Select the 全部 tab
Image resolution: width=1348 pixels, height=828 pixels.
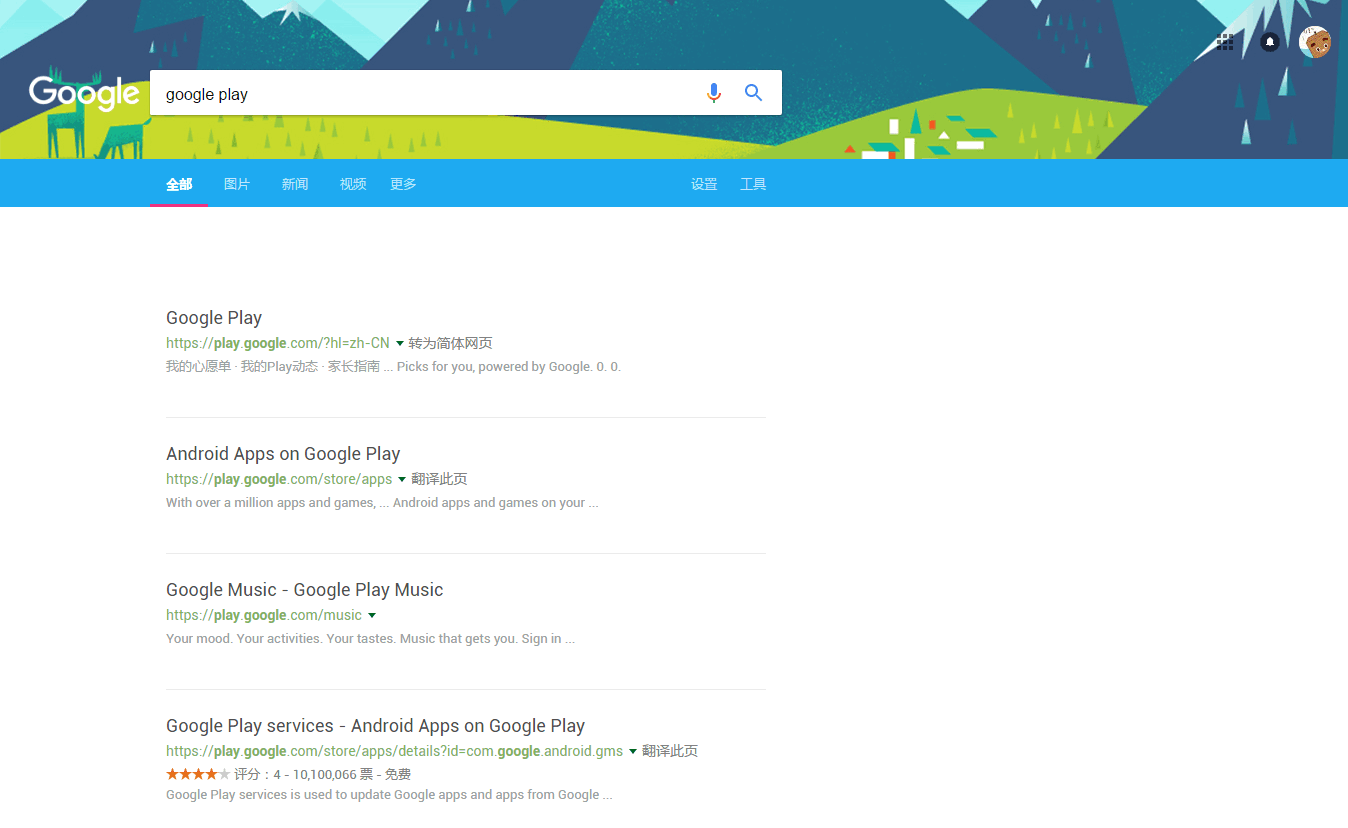point(179,184)
